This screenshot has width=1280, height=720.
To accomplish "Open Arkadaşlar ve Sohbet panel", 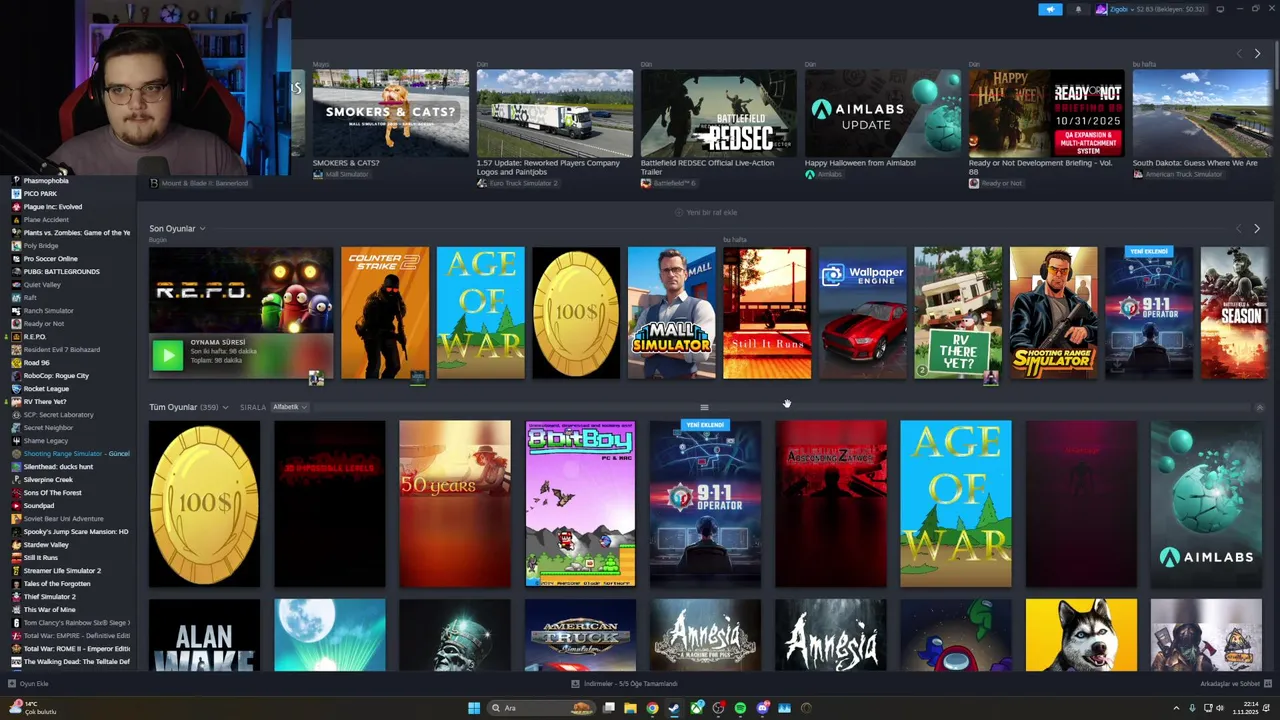I will [1235, 684].
